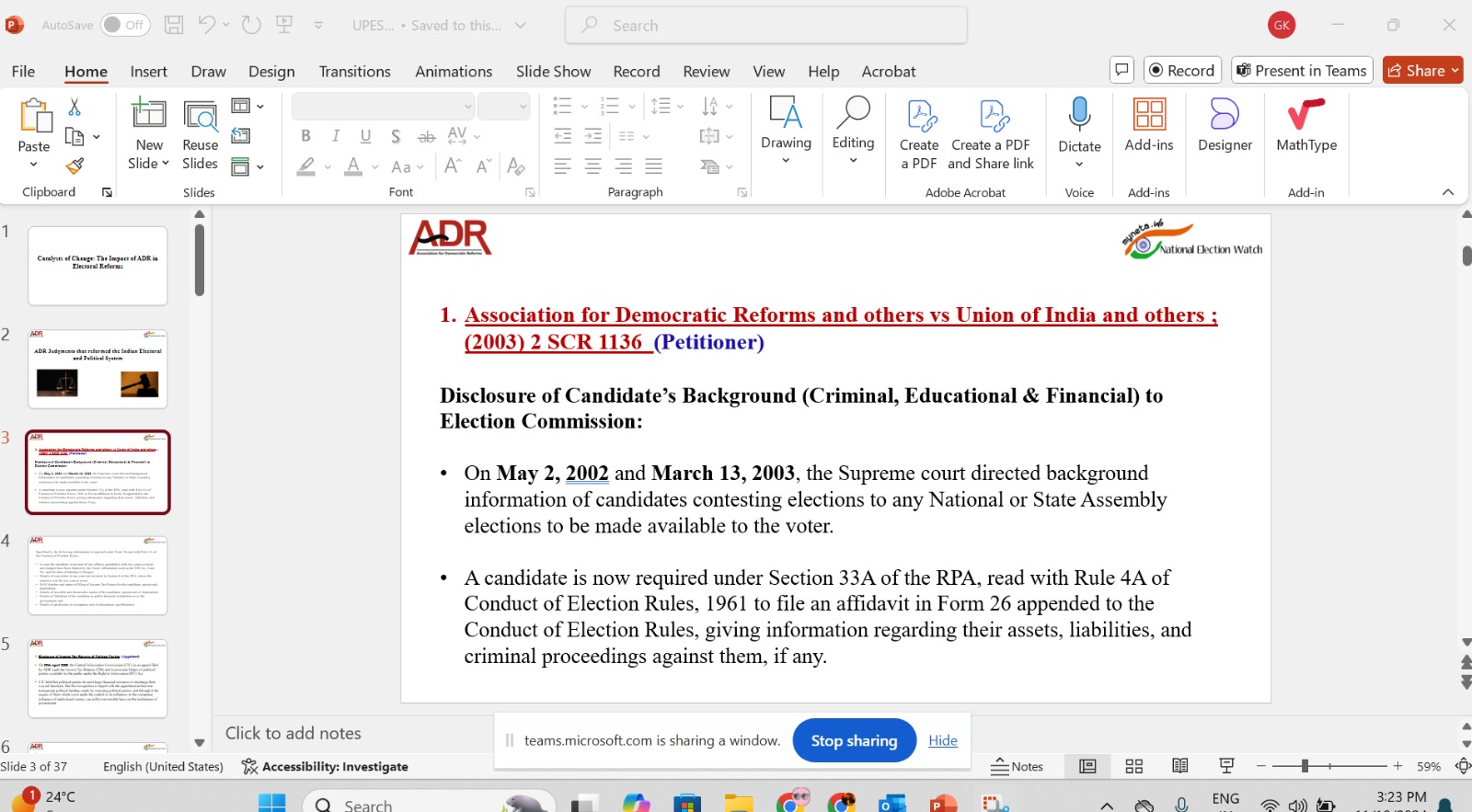Open the File menu
1472x812 pixels.
pos(23,71)
